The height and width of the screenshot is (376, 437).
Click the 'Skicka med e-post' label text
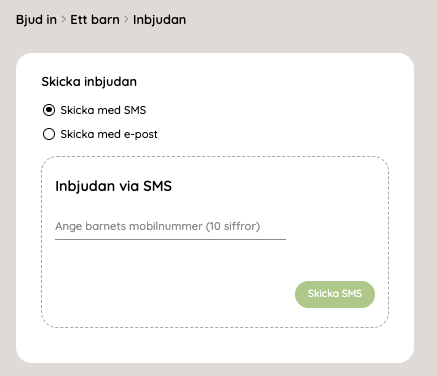[x=109, y=134]
